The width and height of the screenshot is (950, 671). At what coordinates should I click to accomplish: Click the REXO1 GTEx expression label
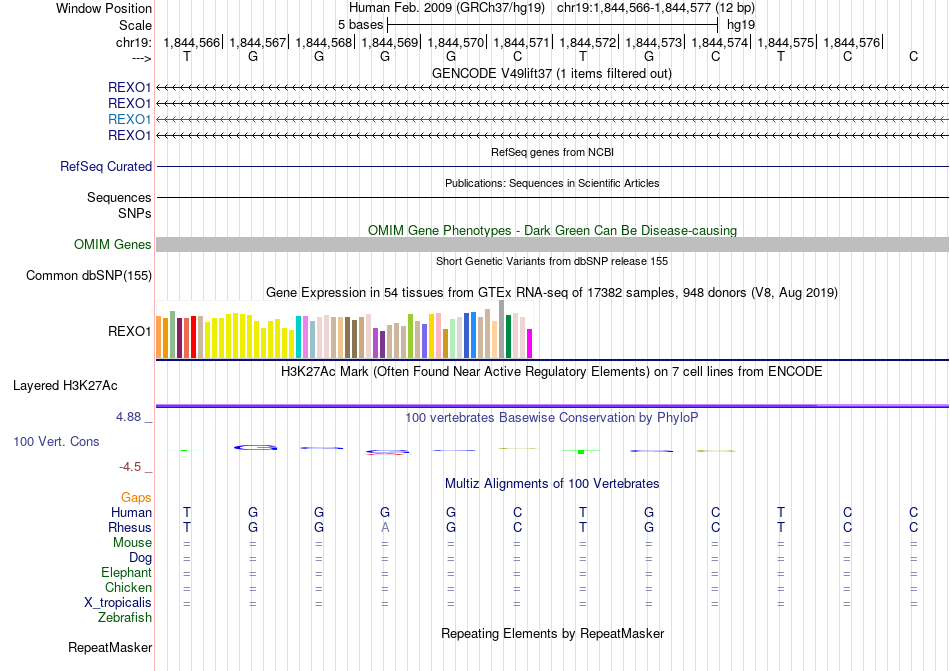point(129,331)
